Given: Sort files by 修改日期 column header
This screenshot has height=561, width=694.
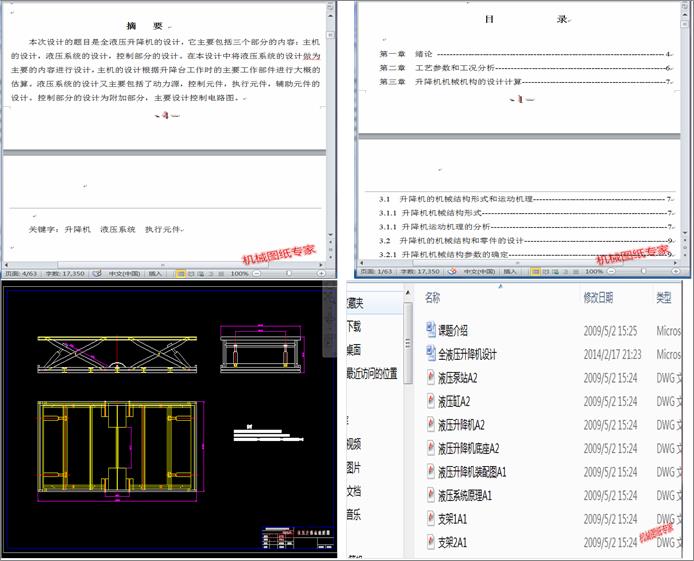Looking at the screenshot, I should (x=598, y=297).
